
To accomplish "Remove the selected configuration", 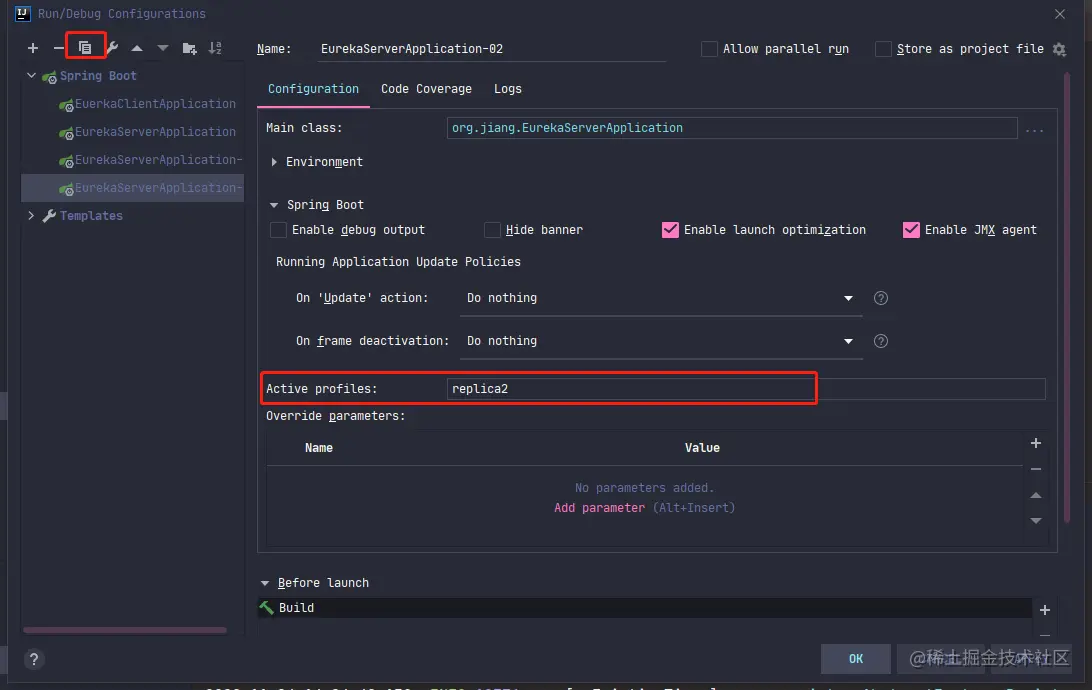I will point(58,48).
